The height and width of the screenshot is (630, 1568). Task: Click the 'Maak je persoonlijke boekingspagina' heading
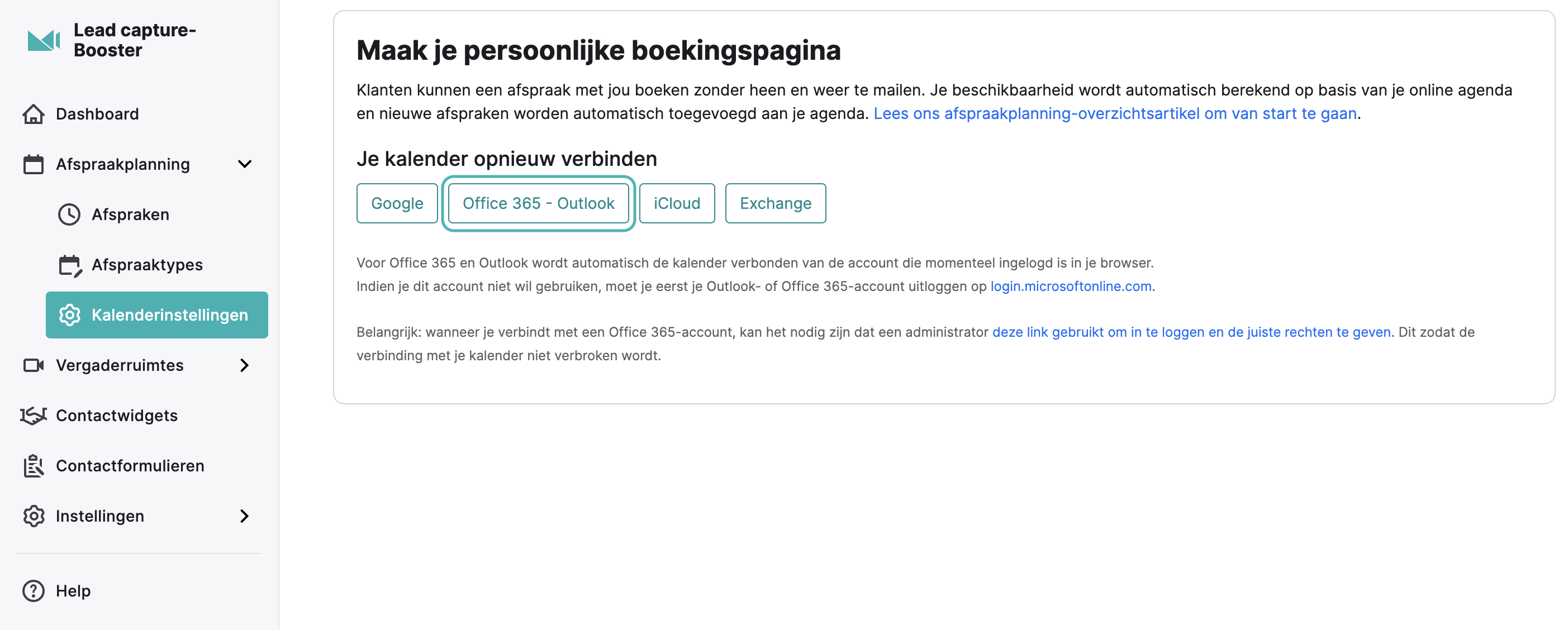(598, 50)
